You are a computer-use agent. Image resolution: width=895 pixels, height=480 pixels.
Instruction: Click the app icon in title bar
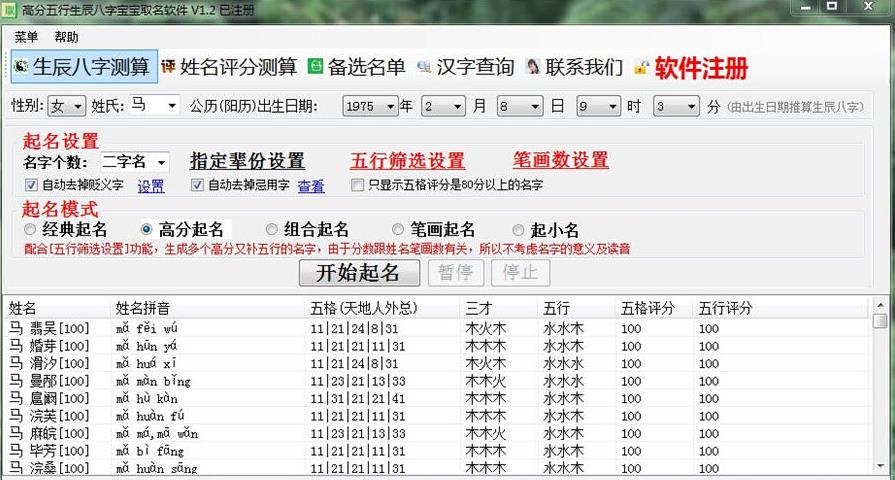pyautogui.click(x=10, y=10)
